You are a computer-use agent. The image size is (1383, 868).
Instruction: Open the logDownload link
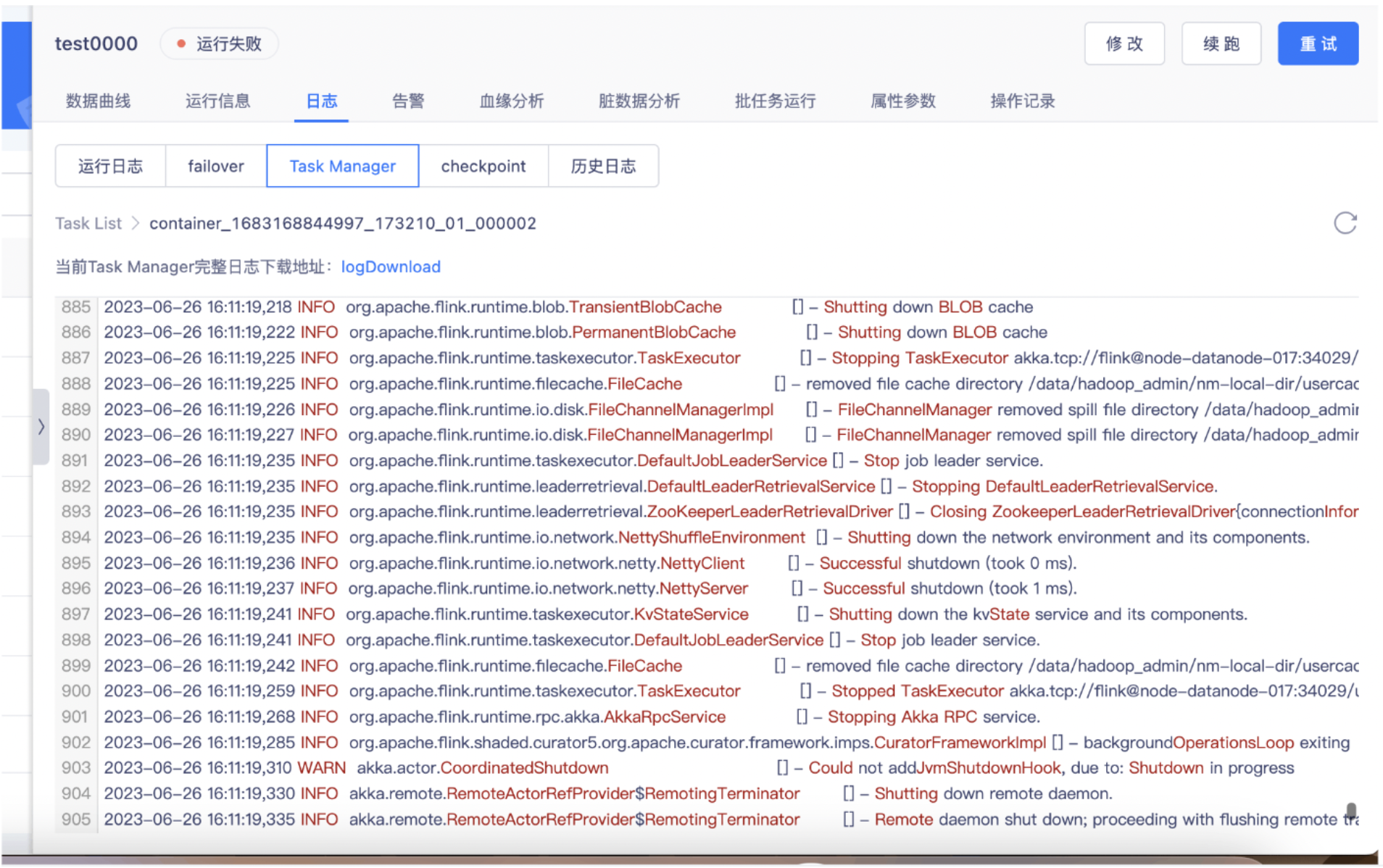[391, 267]
